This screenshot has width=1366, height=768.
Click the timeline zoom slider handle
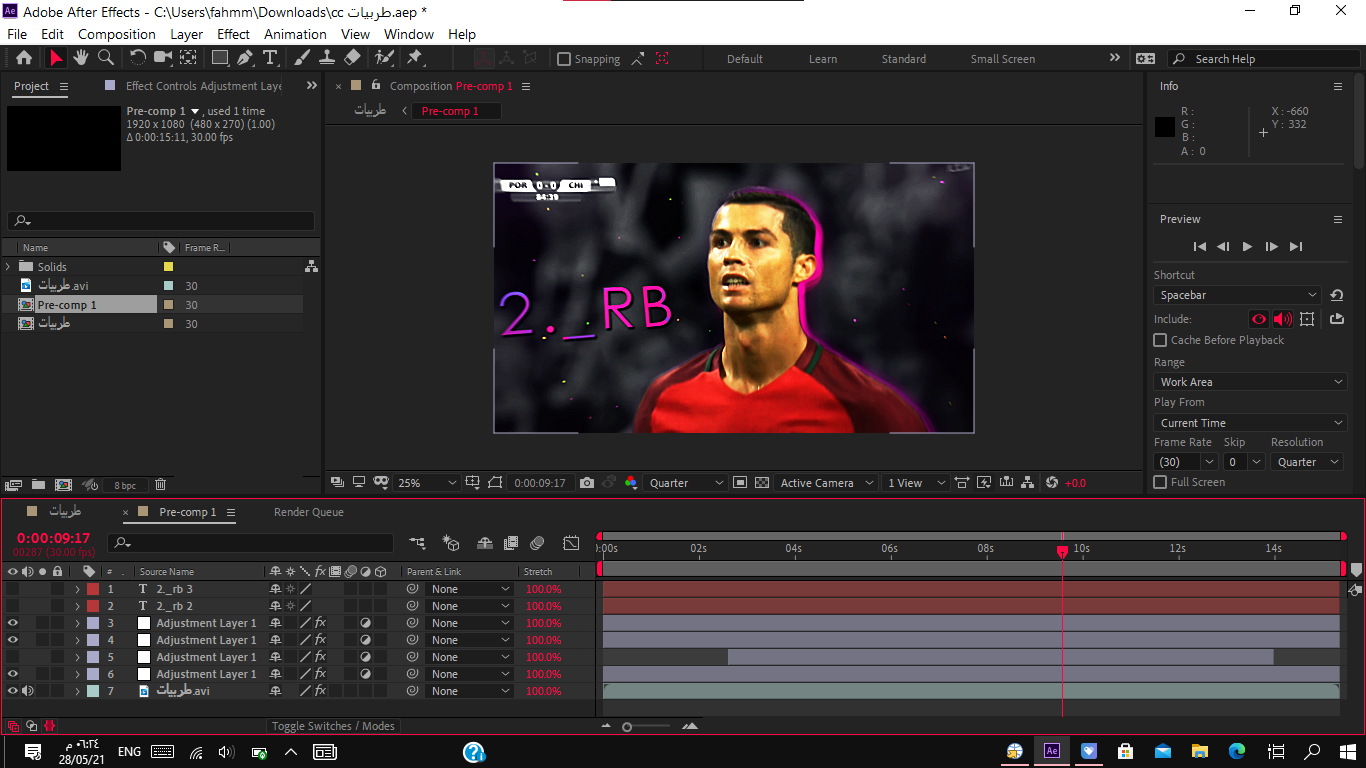[x=627, y=727]
